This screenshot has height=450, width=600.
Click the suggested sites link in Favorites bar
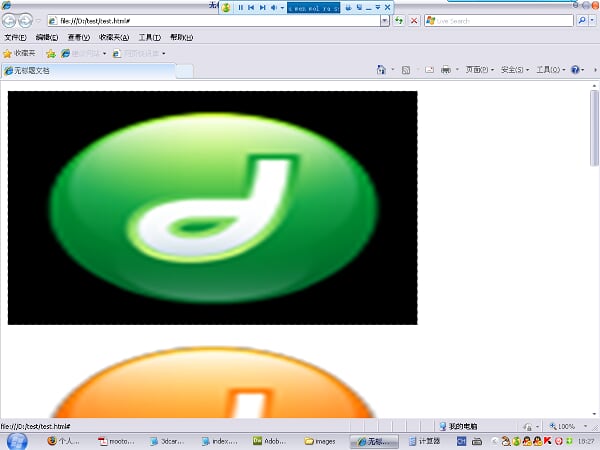[x=83, y=54]
